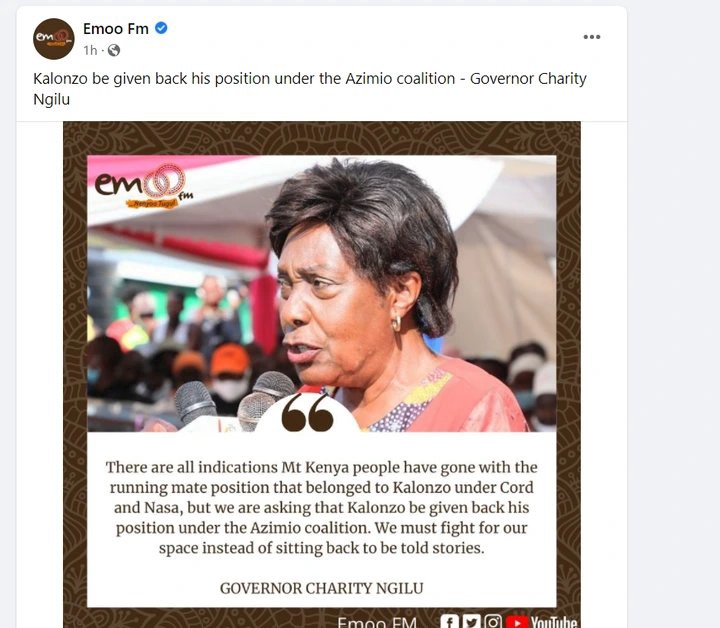Click the Kalonzo post caption text
This screenshot has height=628, width=720.
tap(310, 89)
